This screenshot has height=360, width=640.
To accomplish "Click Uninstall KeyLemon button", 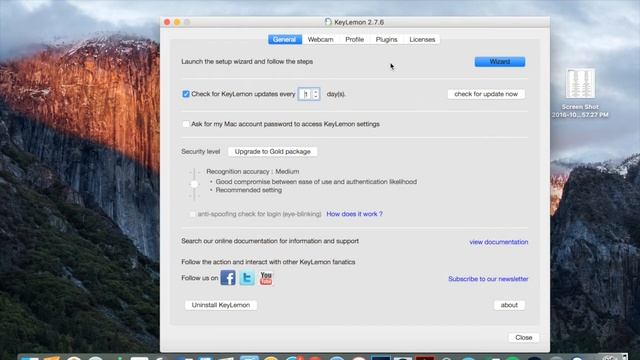I will click(221, 305).
